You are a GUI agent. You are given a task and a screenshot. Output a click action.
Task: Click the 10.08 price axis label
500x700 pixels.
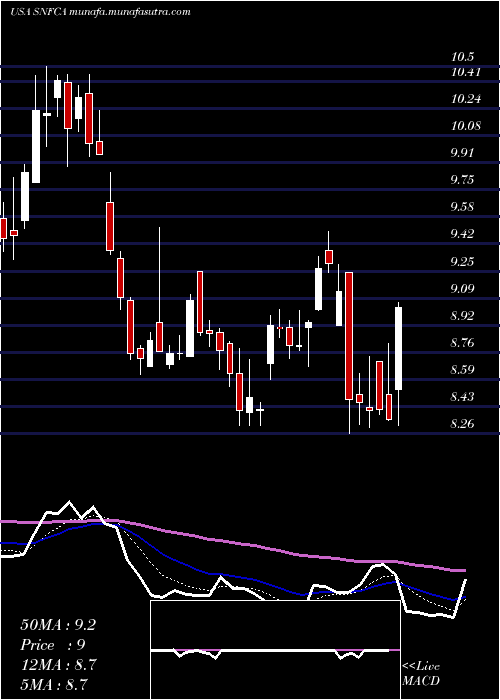pos(466,125)
